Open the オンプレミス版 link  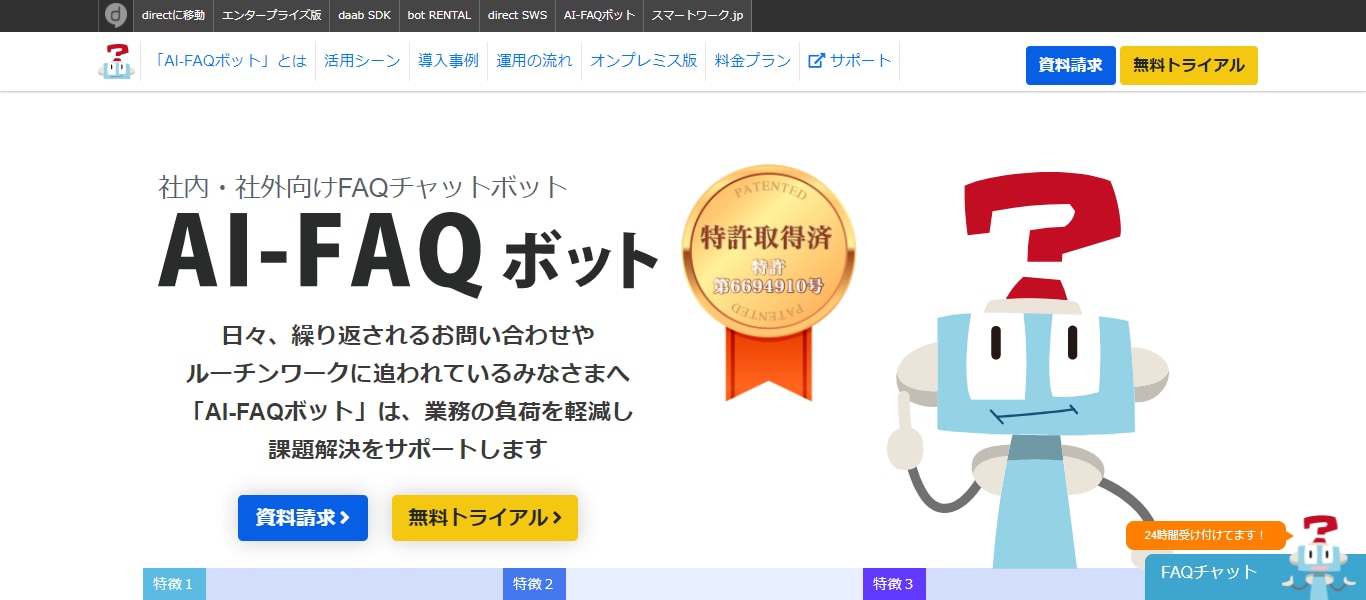(643, 60)
